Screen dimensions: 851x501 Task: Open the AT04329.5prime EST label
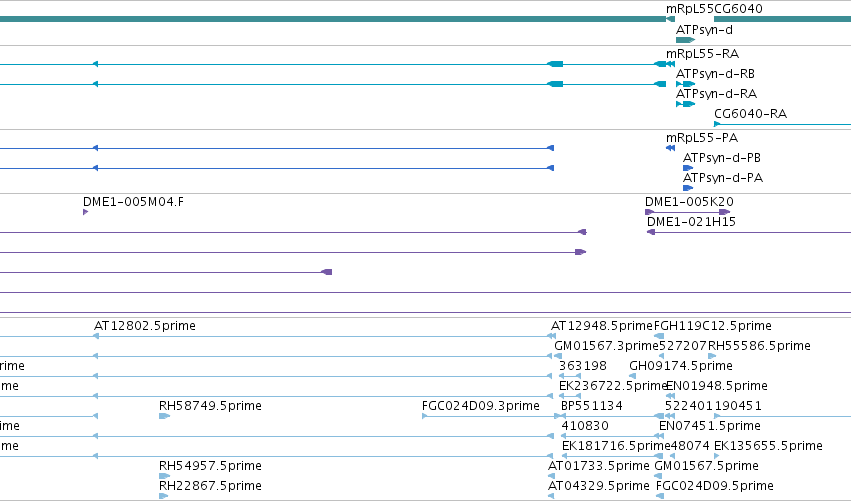599,486
